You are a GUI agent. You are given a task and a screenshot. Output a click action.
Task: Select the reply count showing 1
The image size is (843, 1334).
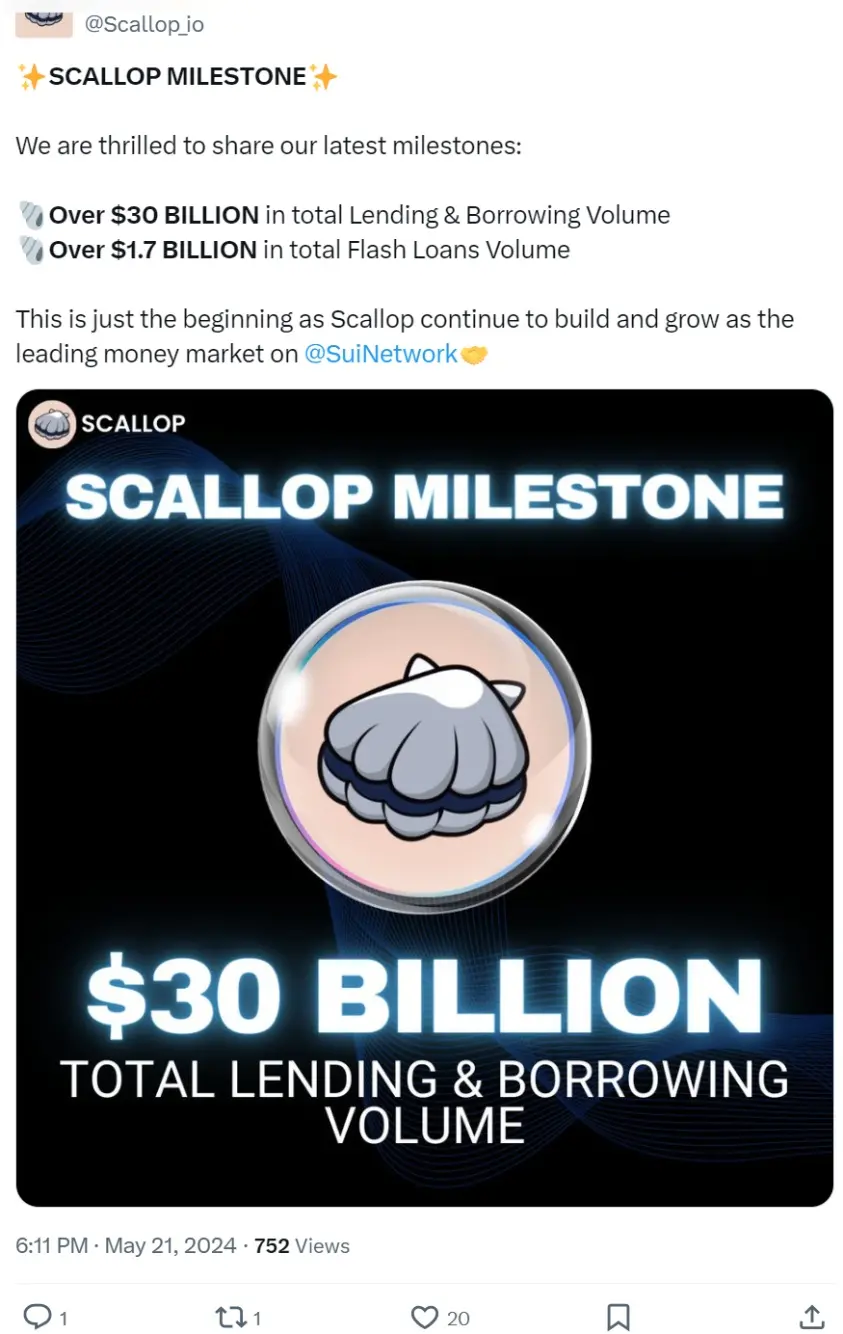[63, 1319]
